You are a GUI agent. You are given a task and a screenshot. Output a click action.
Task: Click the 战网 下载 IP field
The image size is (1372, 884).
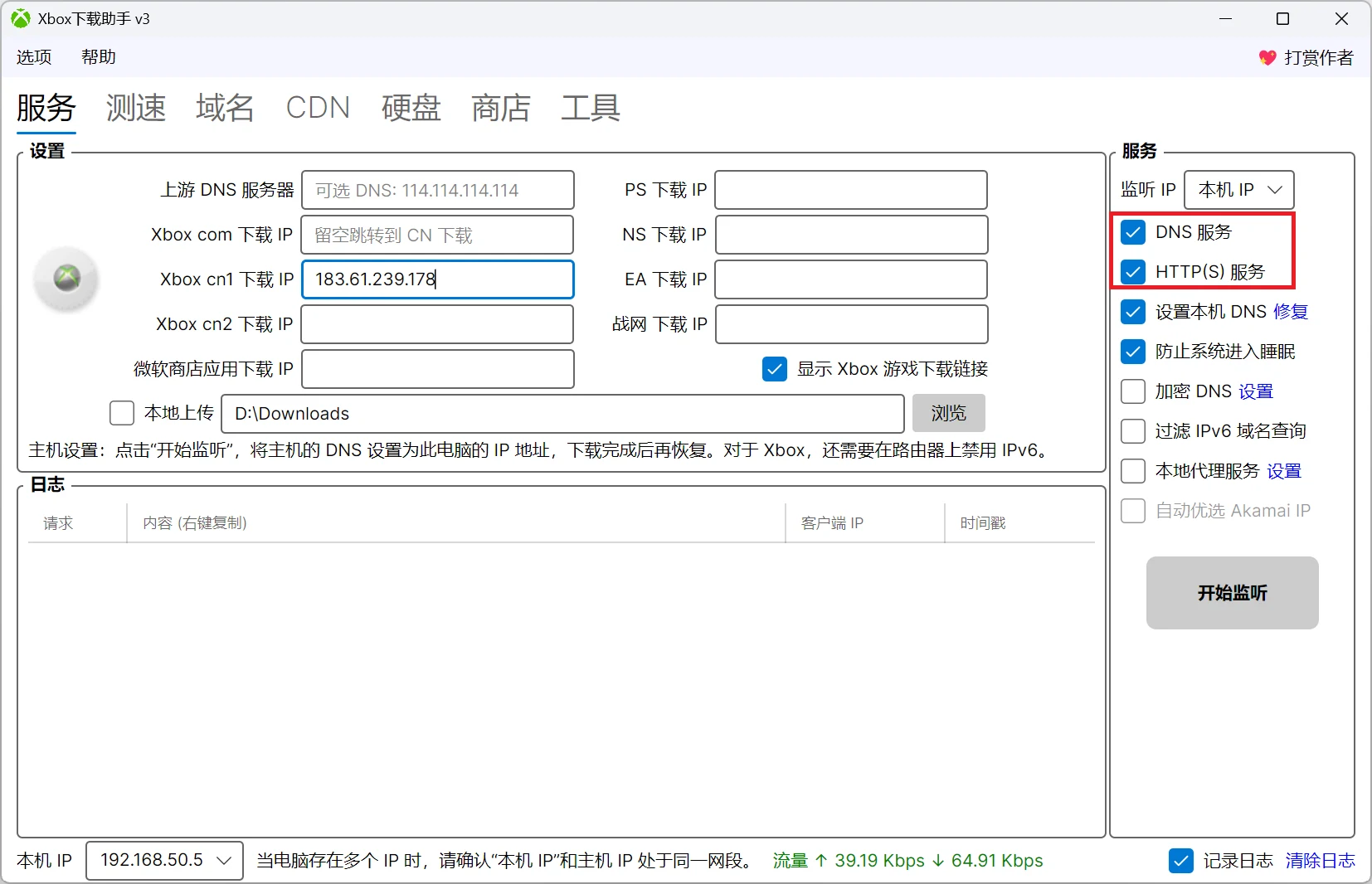(x=852, y=324)
